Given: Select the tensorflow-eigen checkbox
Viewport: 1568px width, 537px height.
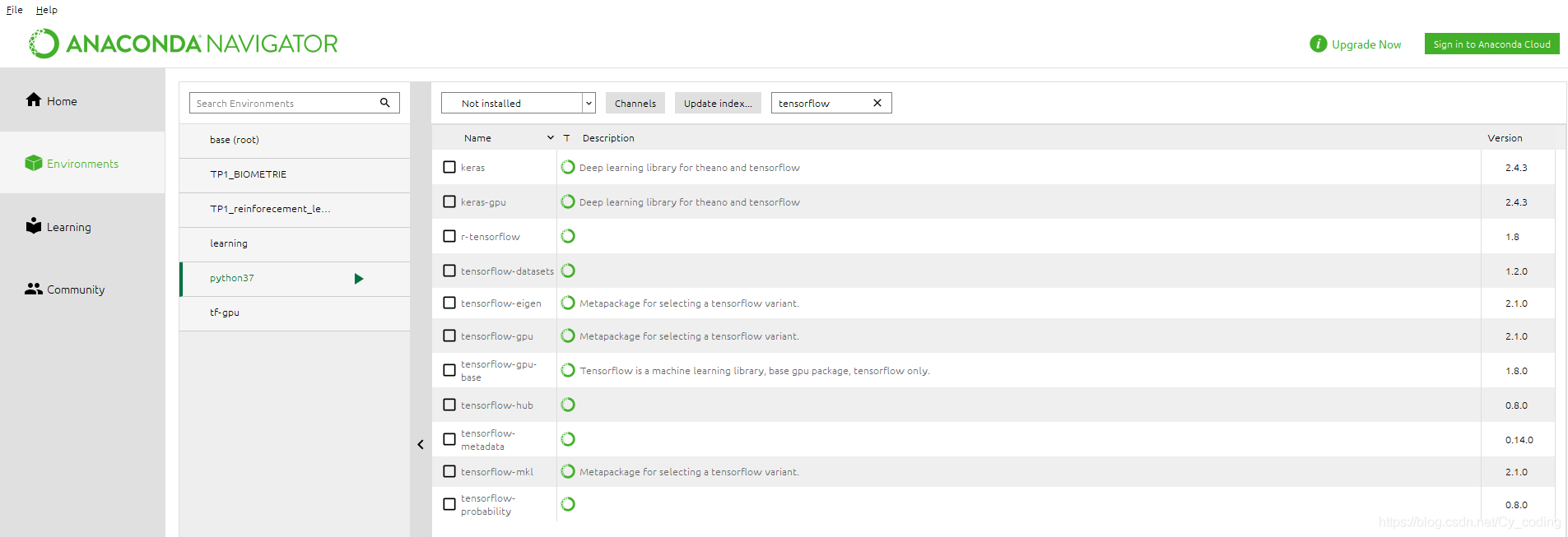Looking at the screenshot, I should coord(449,303).
